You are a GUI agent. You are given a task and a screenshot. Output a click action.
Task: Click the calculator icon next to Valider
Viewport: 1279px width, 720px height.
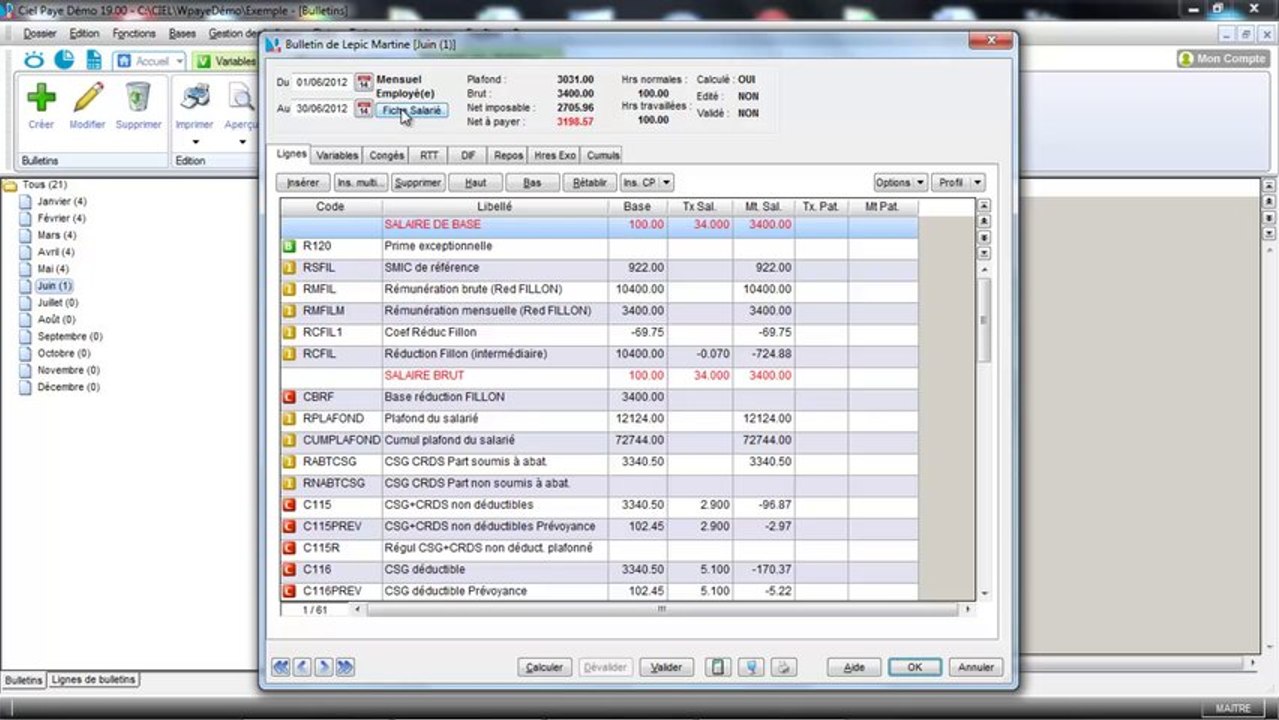coord(717,667)
